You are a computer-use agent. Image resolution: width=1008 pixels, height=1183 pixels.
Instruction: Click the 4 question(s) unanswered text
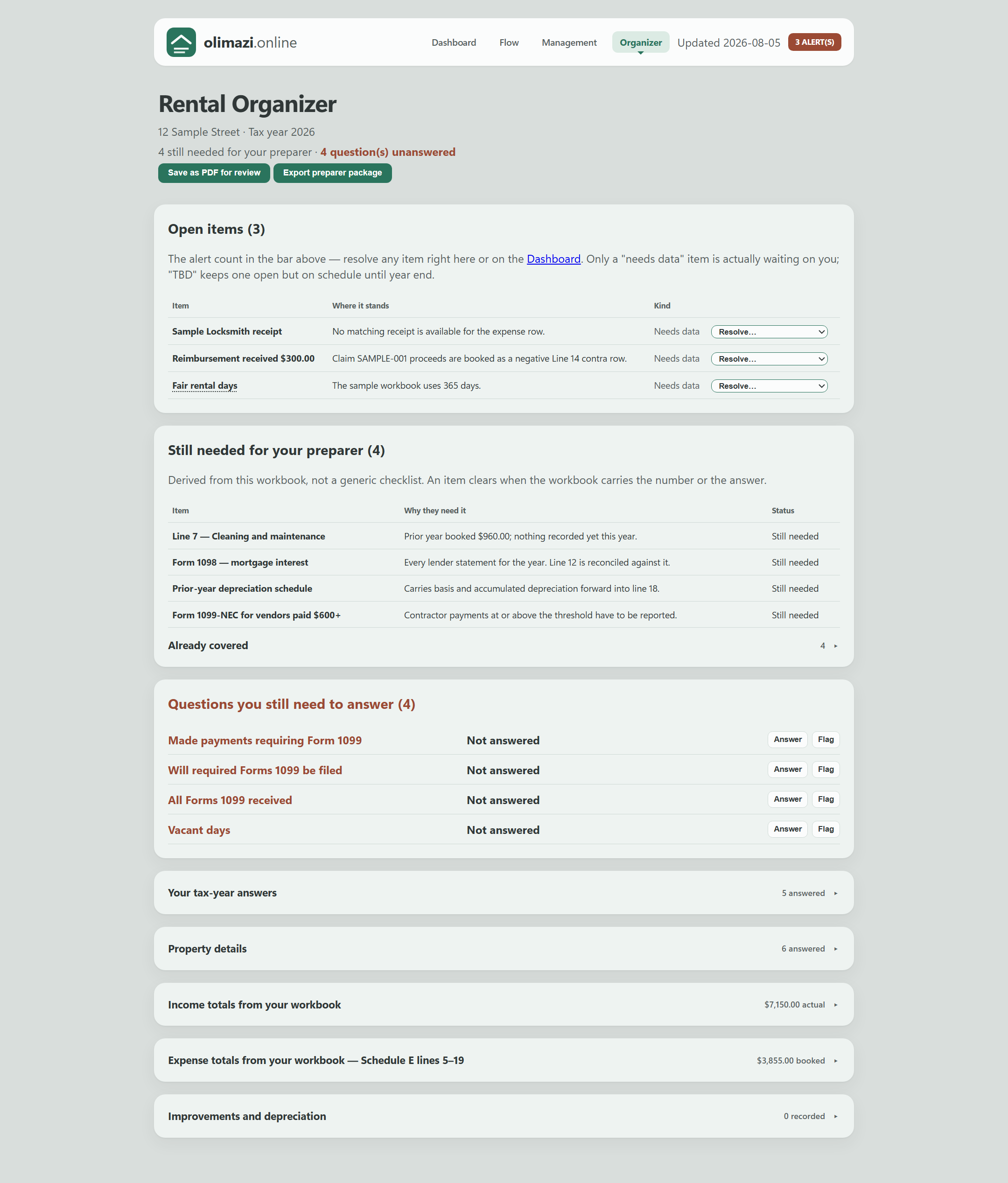pos(388,152)
